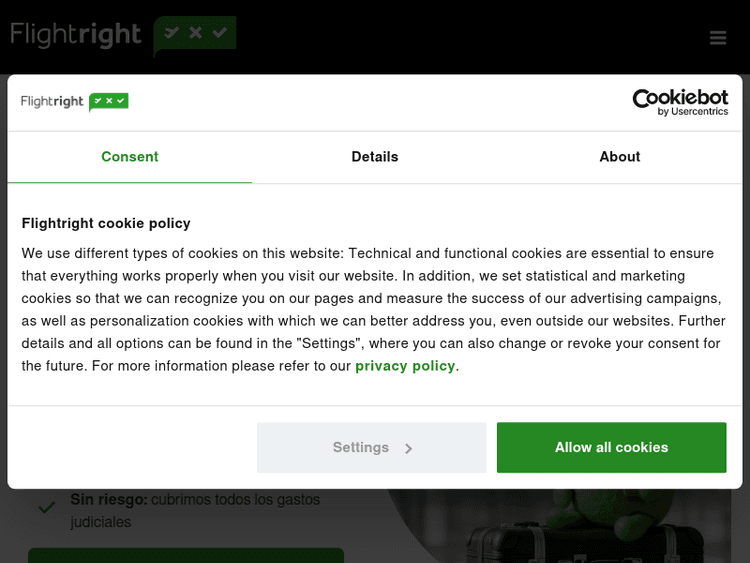750x563 pixels.
Task: Open cookie Settings
Action: click(361, 448)
